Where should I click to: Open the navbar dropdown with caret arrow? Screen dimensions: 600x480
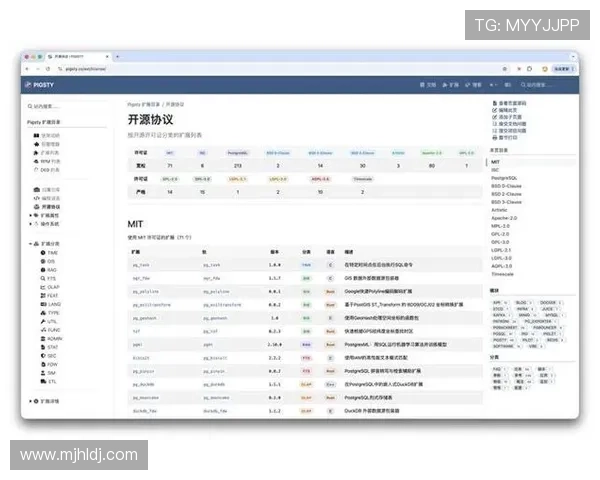coord(493,85)
